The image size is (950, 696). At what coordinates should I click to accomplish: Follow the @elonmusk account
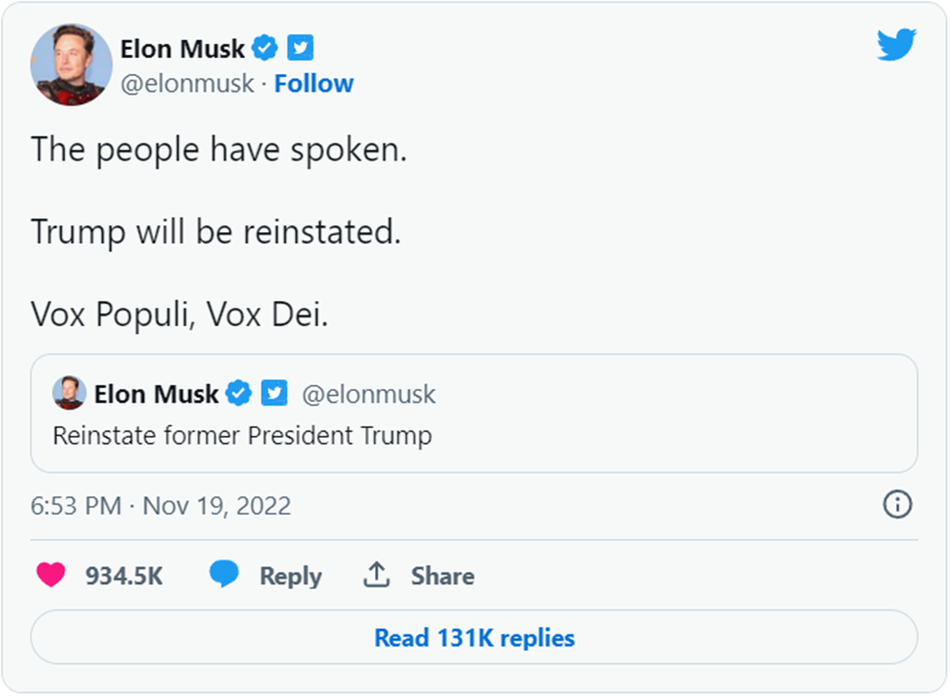point(314,84)
